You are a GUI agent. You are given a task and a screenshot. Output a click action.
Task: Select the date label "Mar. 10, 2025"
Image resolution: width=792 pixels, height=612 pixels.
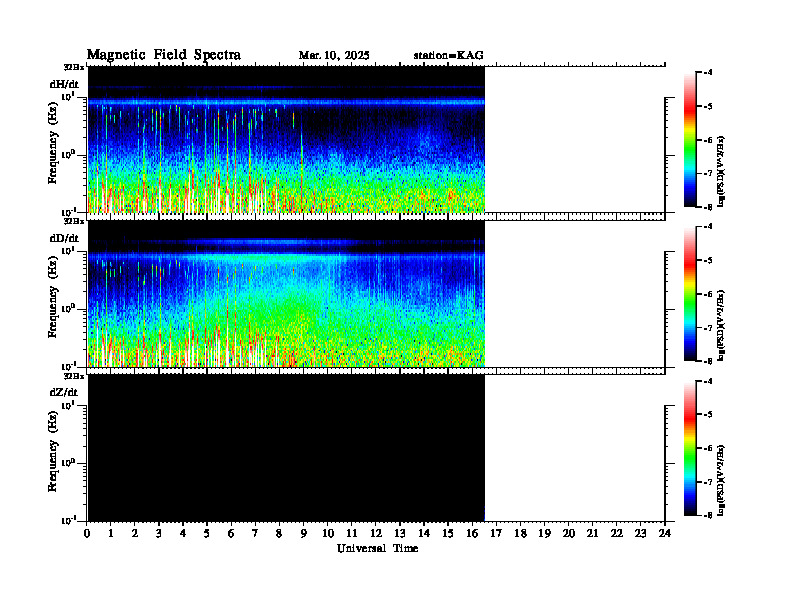coord(334,56)
